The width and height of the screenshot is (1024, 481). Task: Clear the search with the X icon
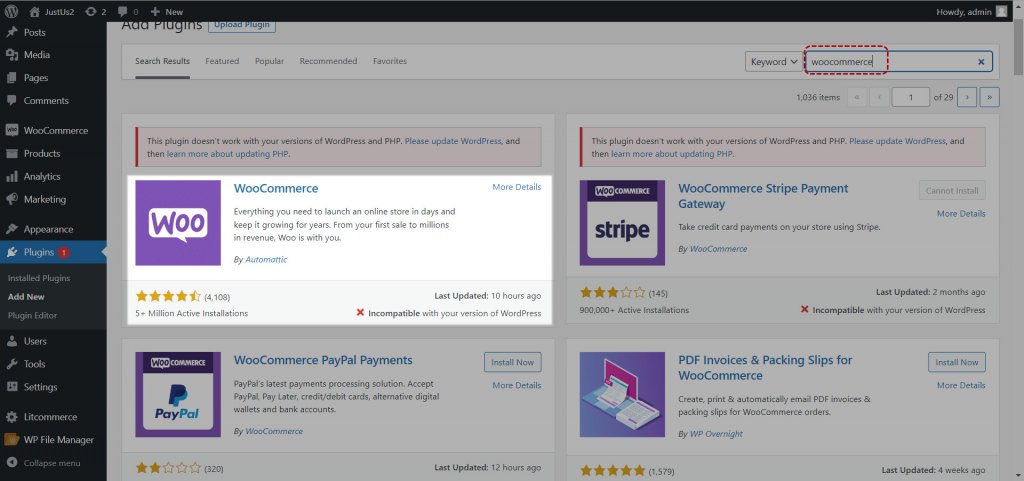tap(981, 61)
